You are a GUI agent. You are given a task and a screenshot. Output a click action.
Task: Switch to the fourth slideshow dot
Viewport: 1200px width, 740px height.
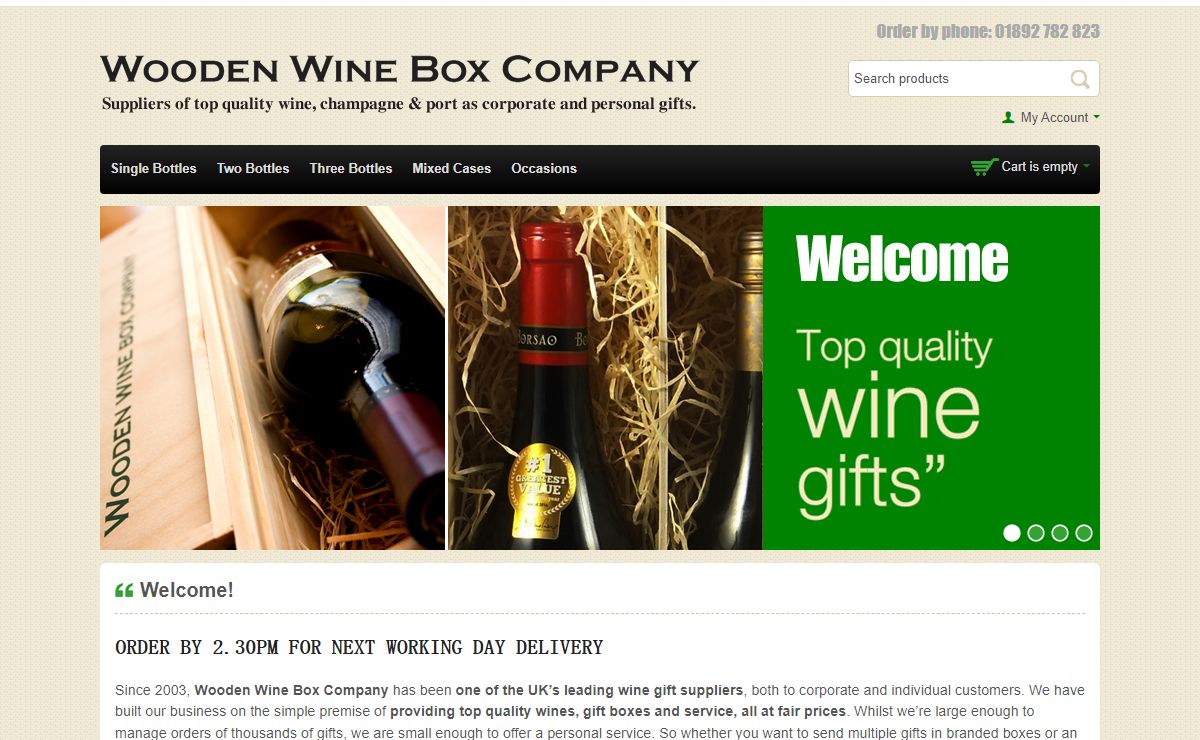pos(1084,533)
